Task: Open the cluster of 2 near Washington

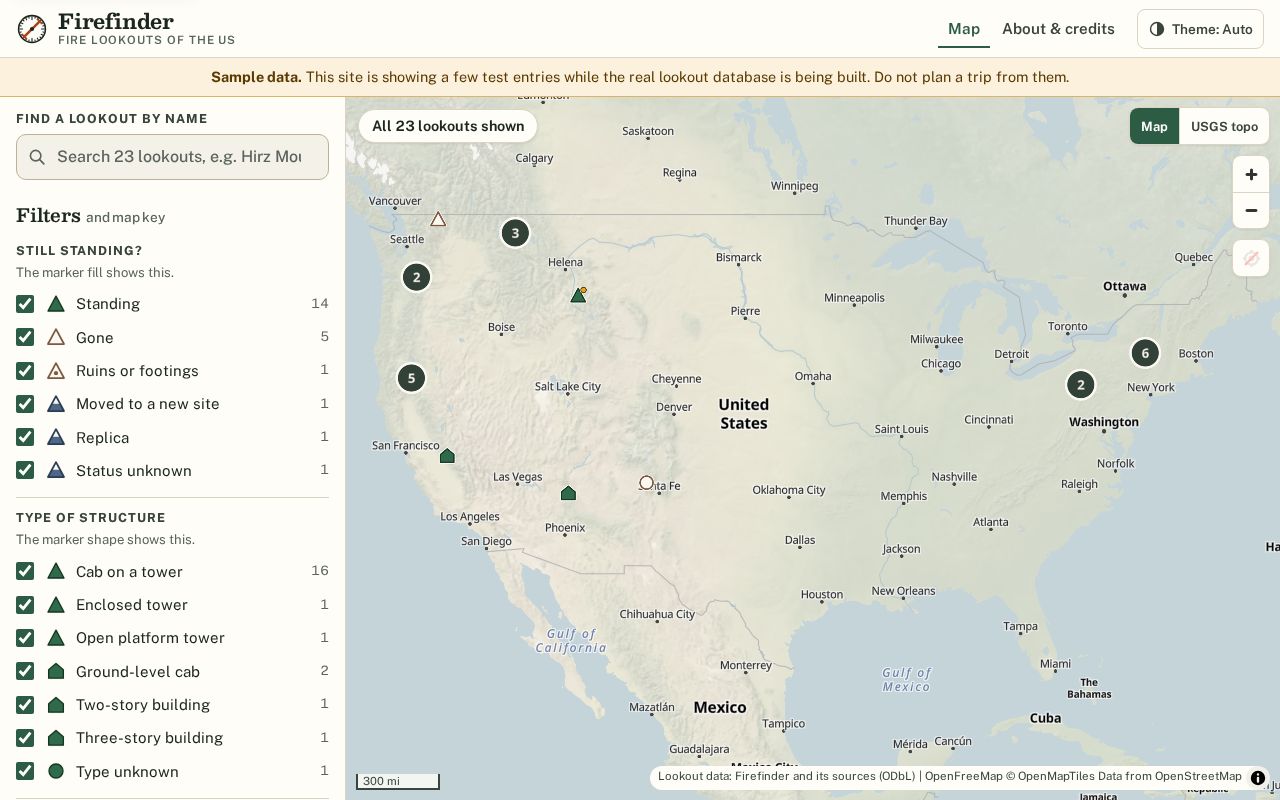Action: 1080,385
